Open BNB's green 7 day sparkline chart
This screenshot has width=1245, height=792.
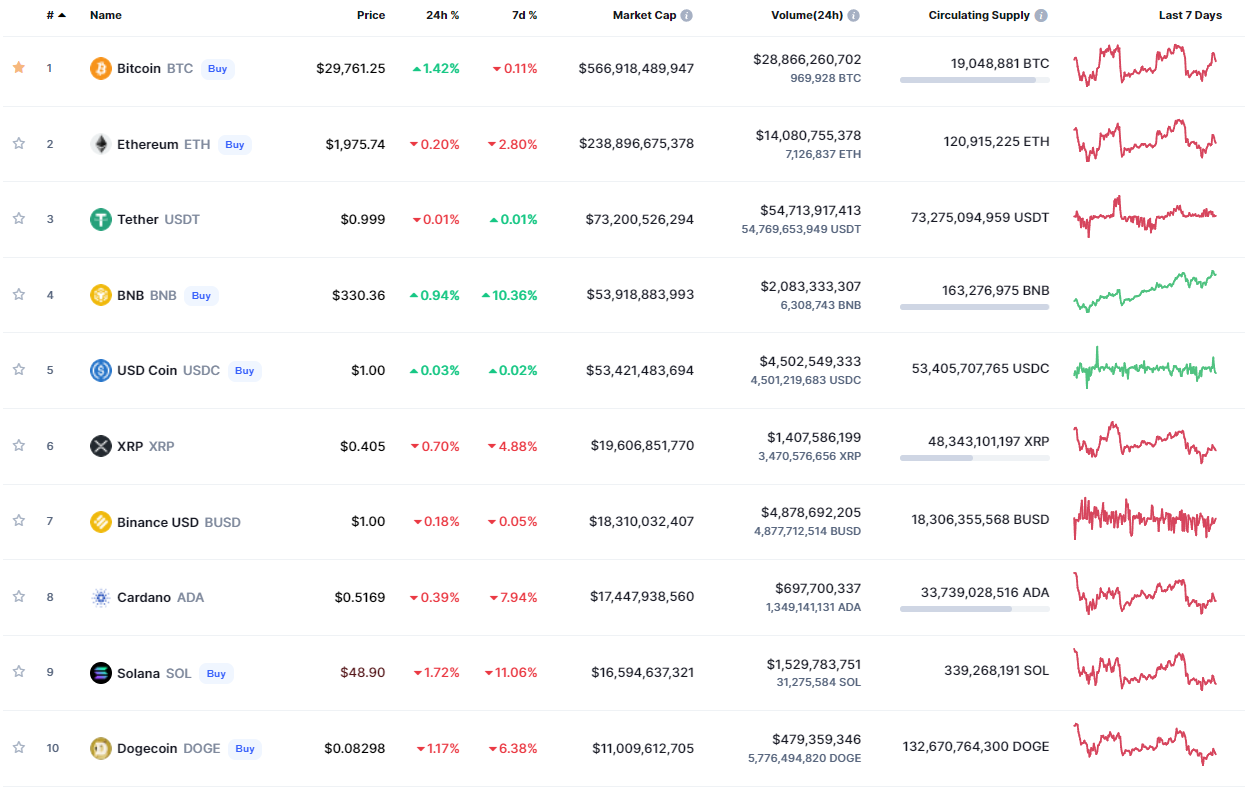point(1145,292)
